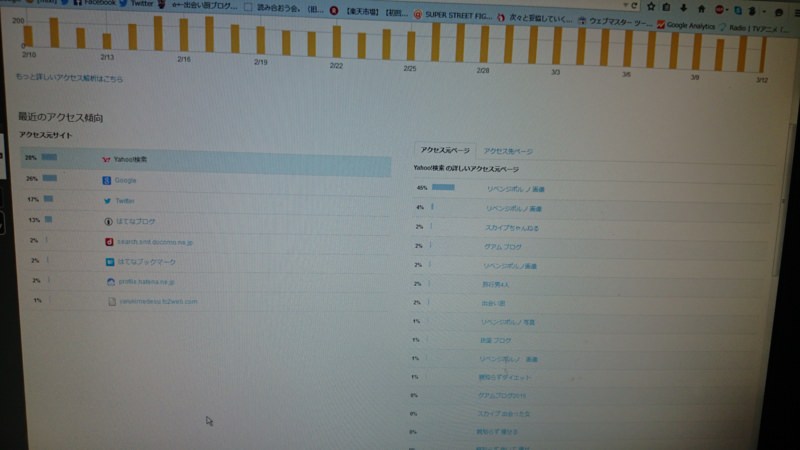Click the はてなブログ icon in referrer list

pos(108,221)
